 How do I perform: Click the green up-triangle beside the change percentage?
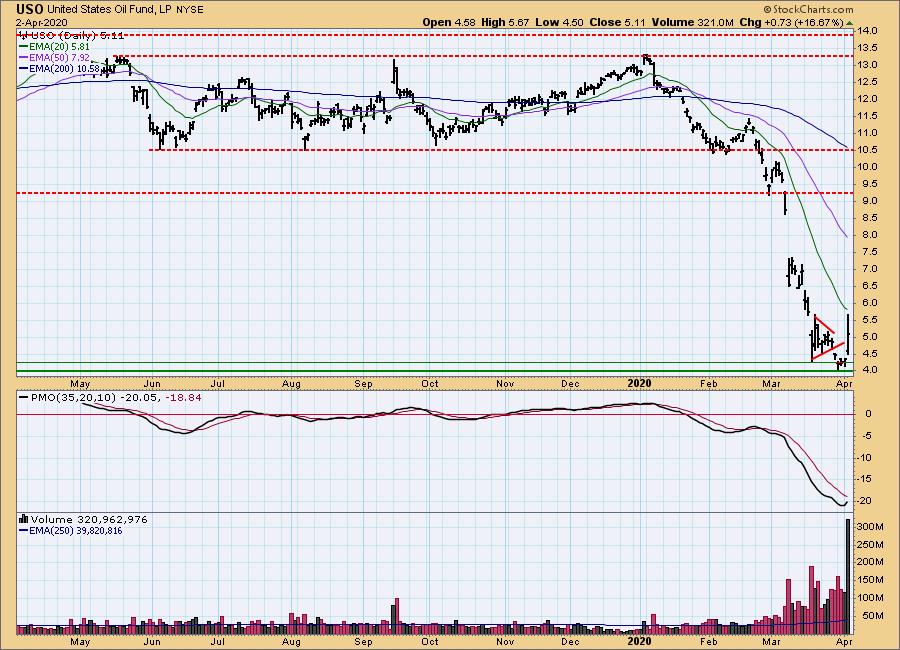(849, 23)
